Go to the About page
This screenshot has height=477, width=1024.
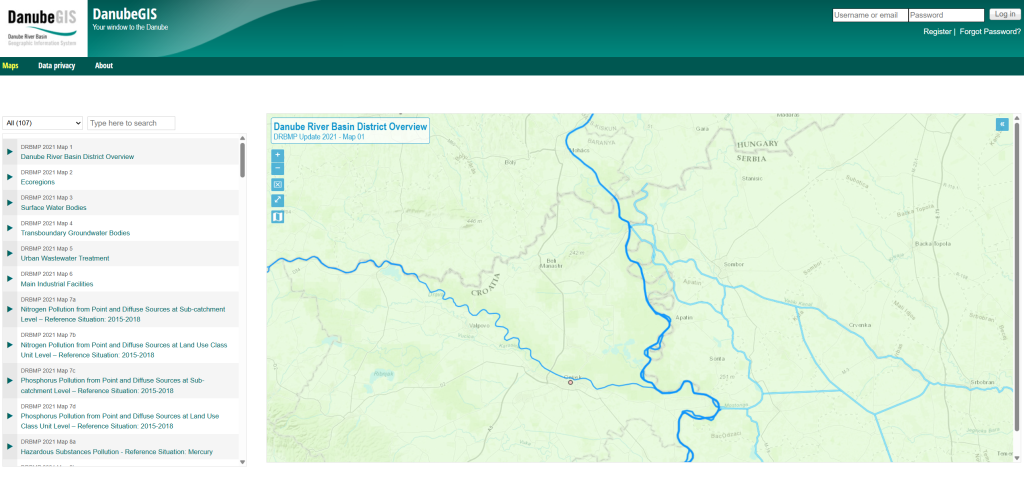point(104,66)
